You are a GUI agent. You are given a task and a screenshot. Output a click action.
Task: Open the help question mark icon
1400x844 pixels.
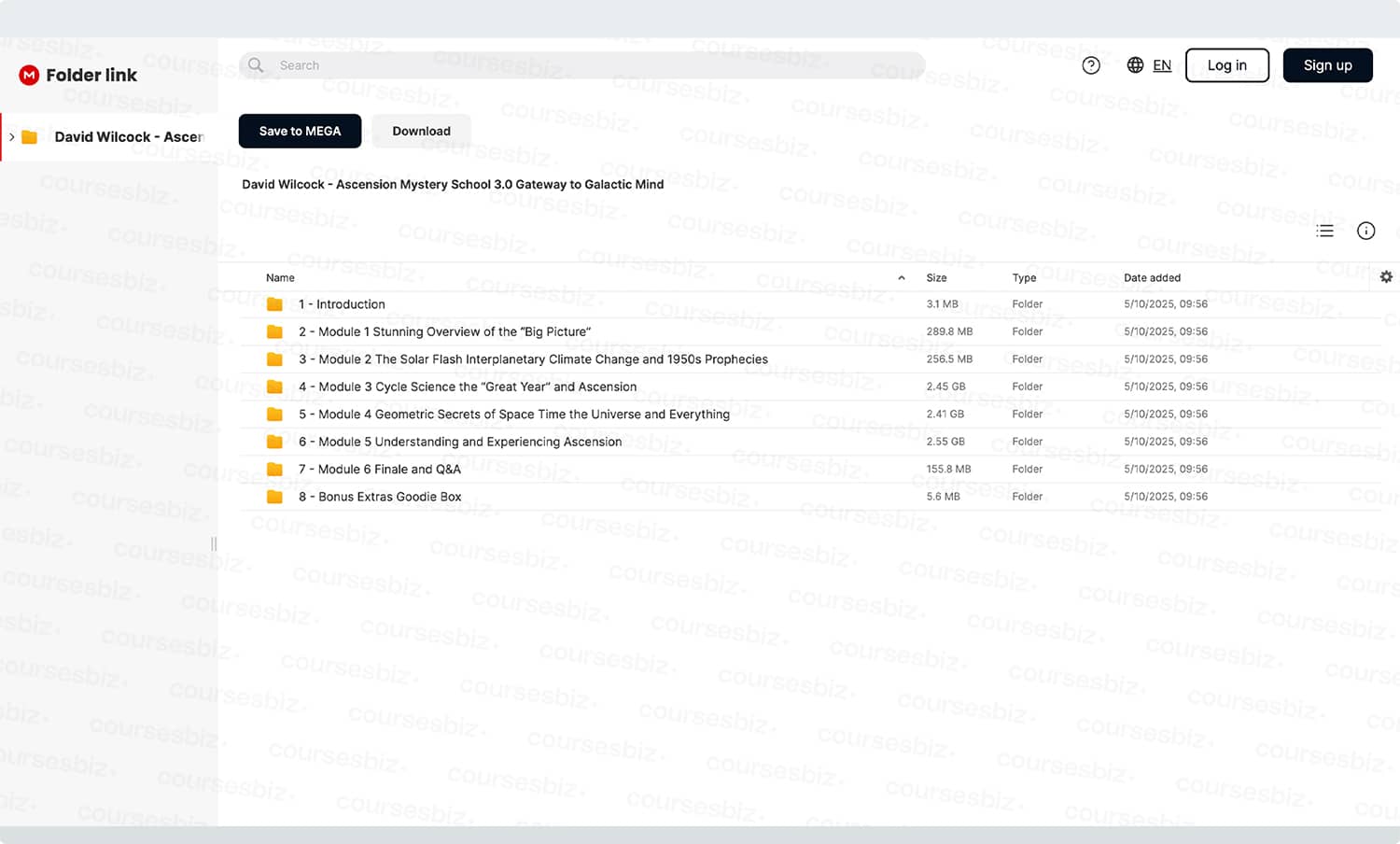[x=1091, y=65]
